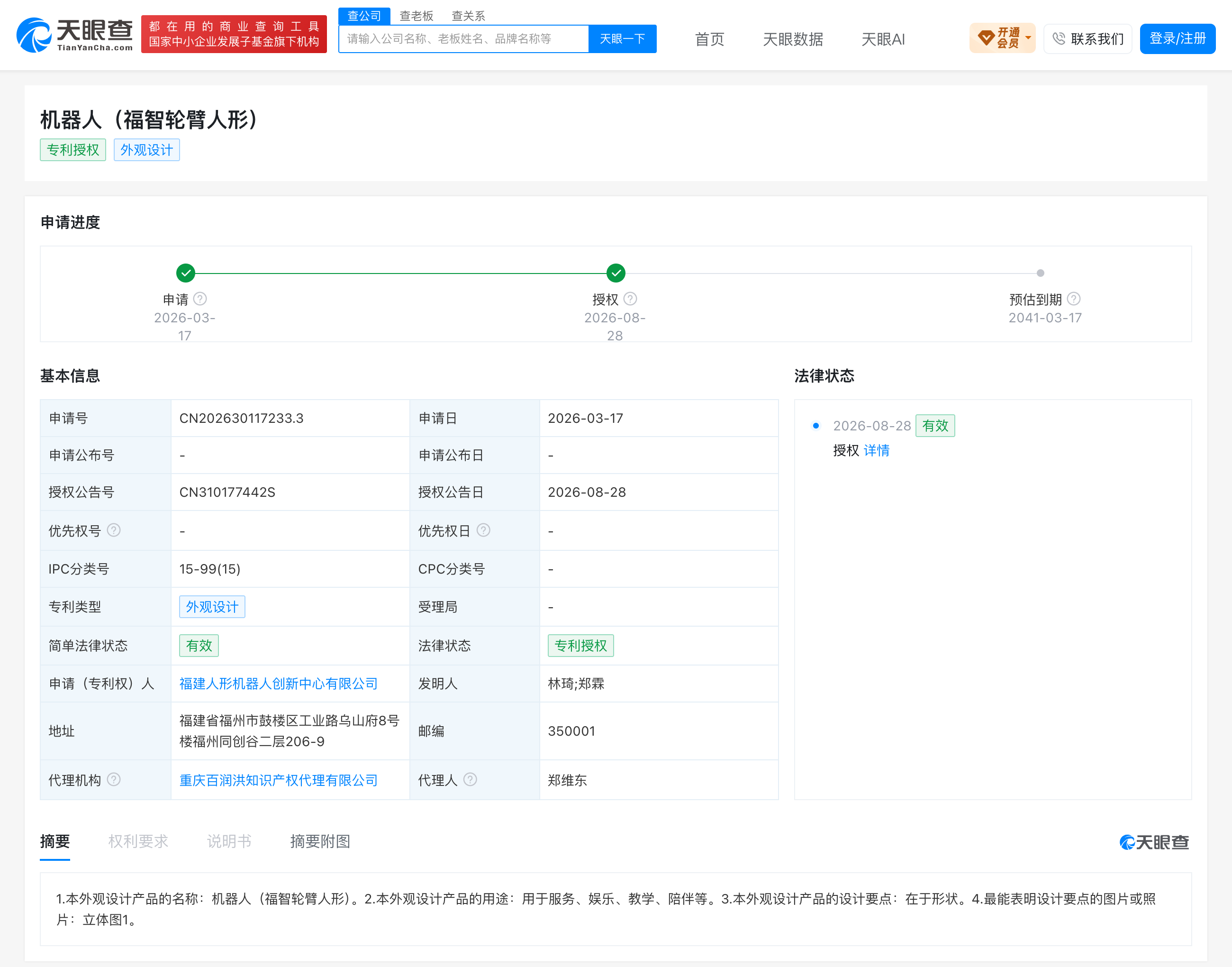Click the 有效 badge in 简单法律状态 row
1232x967 pixels.
199,646
